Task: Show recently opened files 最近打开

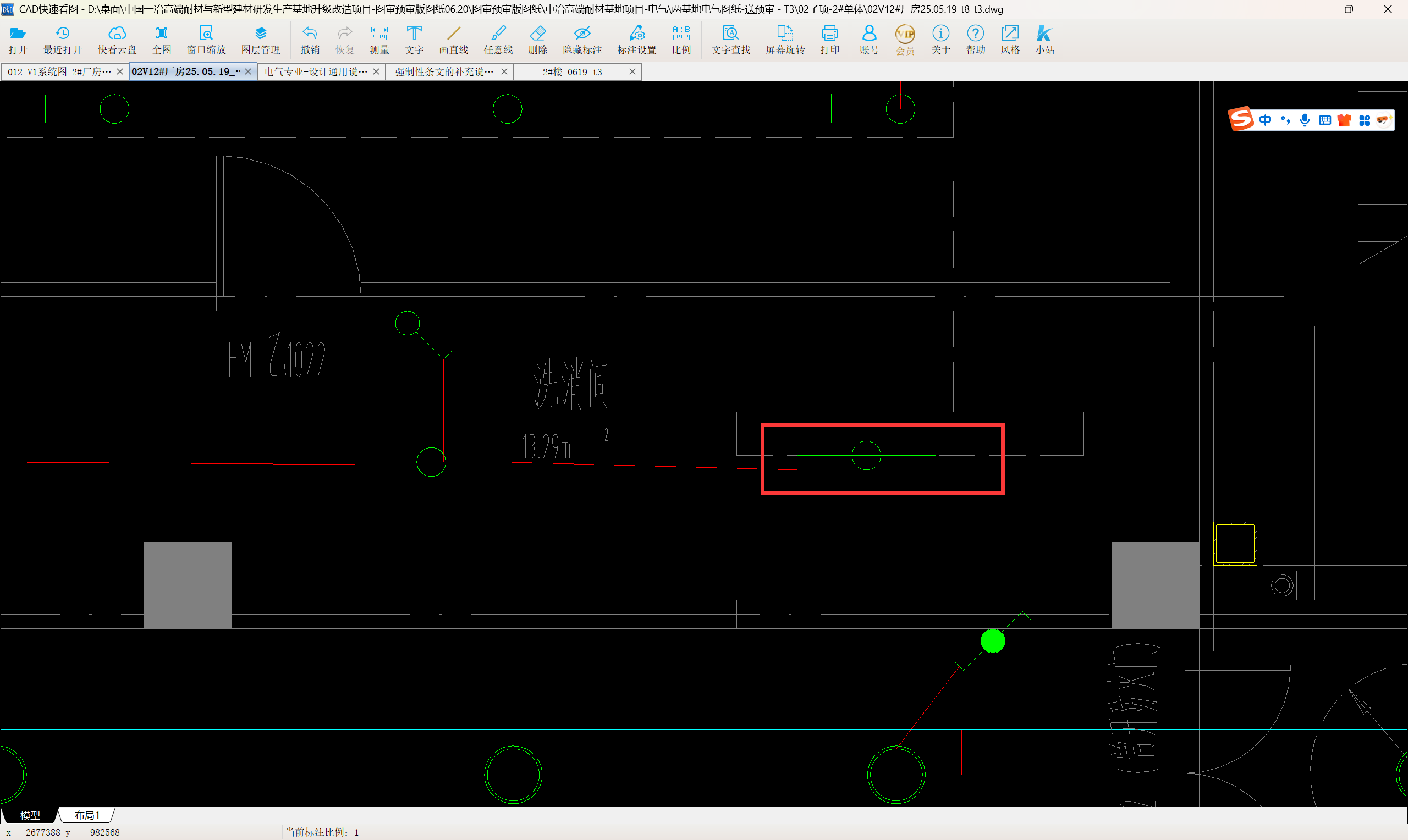Action: [63, 40]
